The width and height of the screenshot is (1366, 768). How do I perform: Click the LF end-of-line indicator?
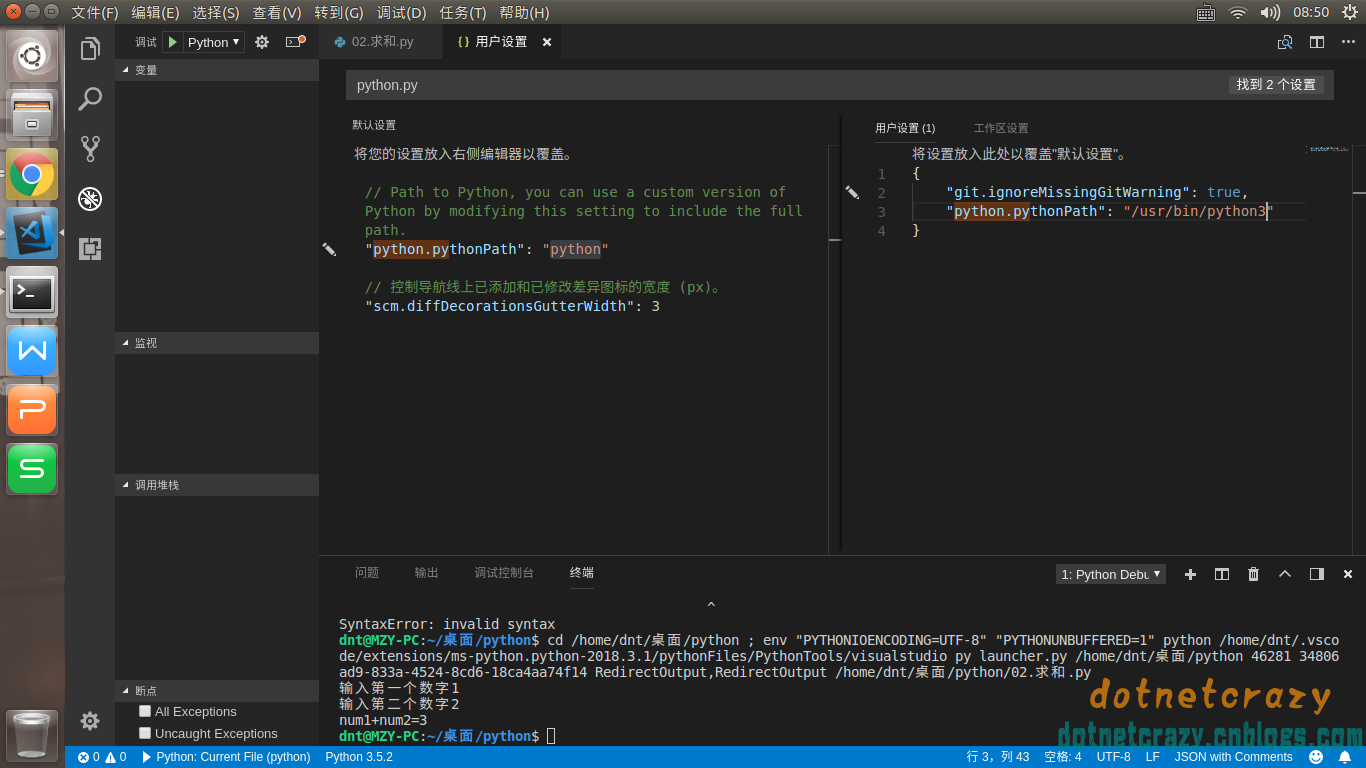pos(1152,757)
